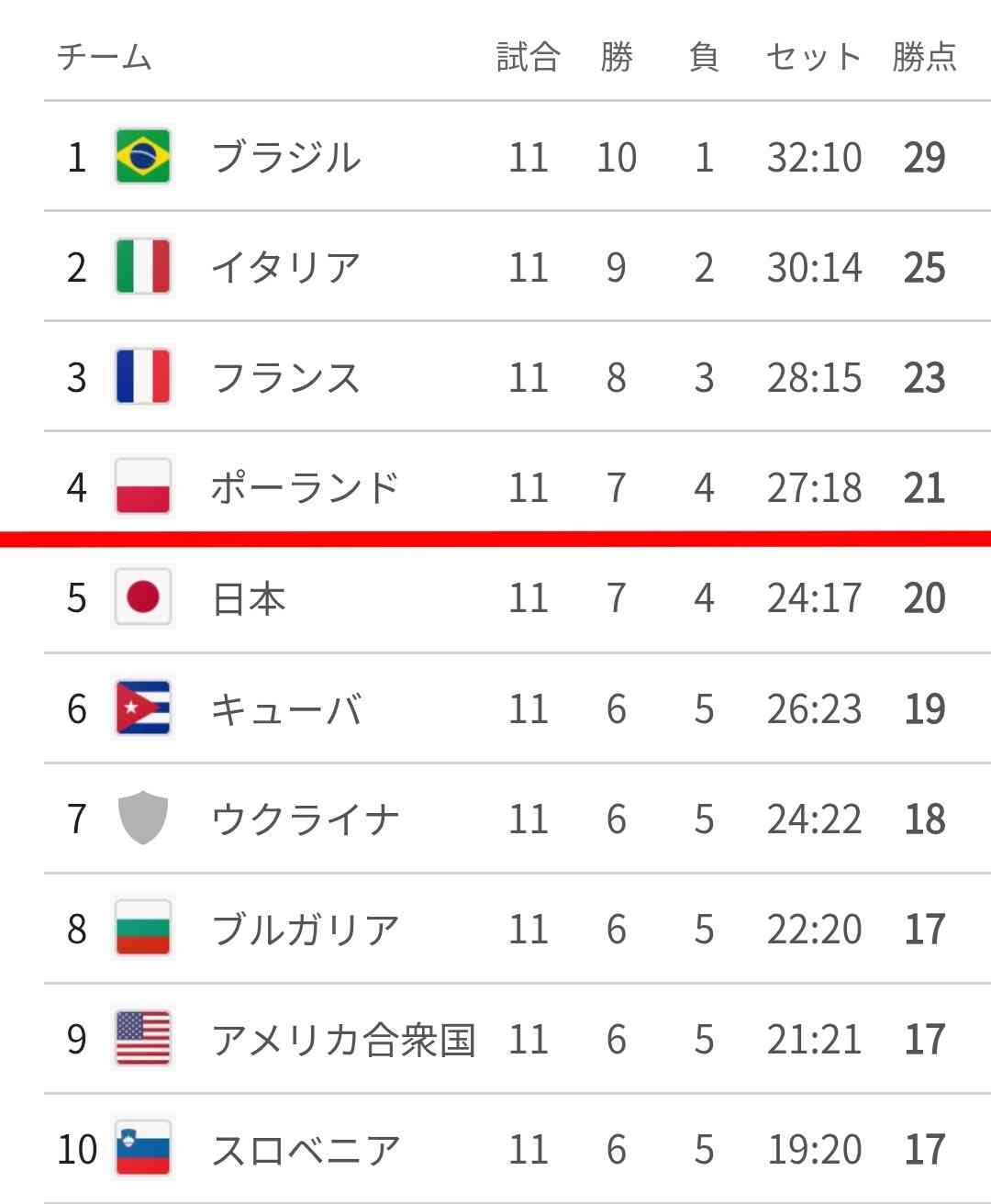Click the Japan flag icon

[x=143, y=598]
